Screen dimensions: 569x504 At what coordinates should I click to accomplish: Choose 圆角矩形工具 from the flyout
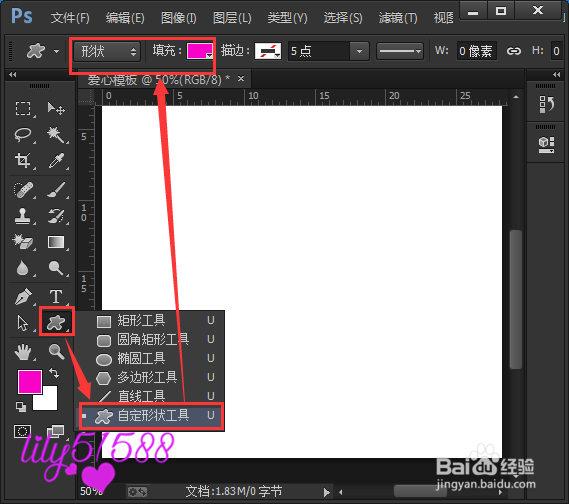point(151,340)
